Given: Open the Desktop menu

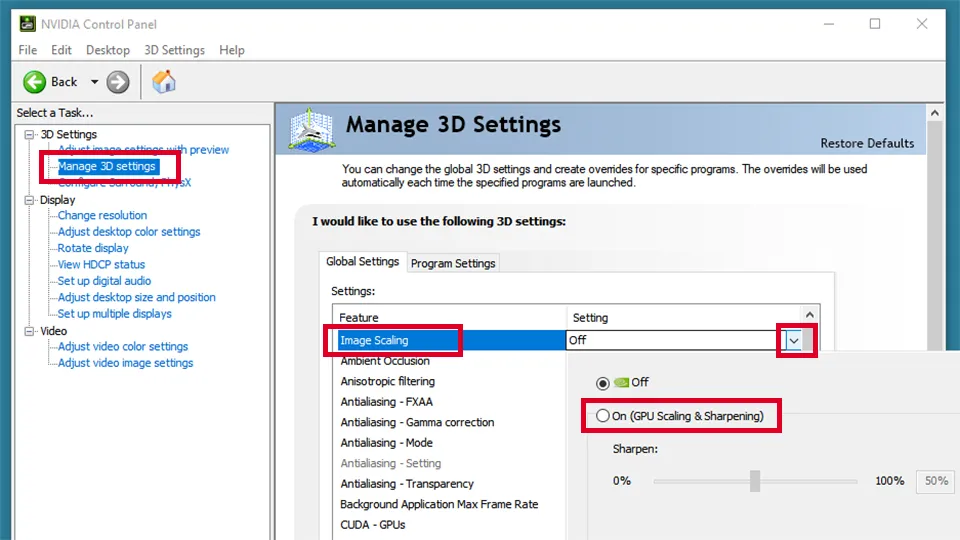Looking at the screenshot, I should [108, 50].
